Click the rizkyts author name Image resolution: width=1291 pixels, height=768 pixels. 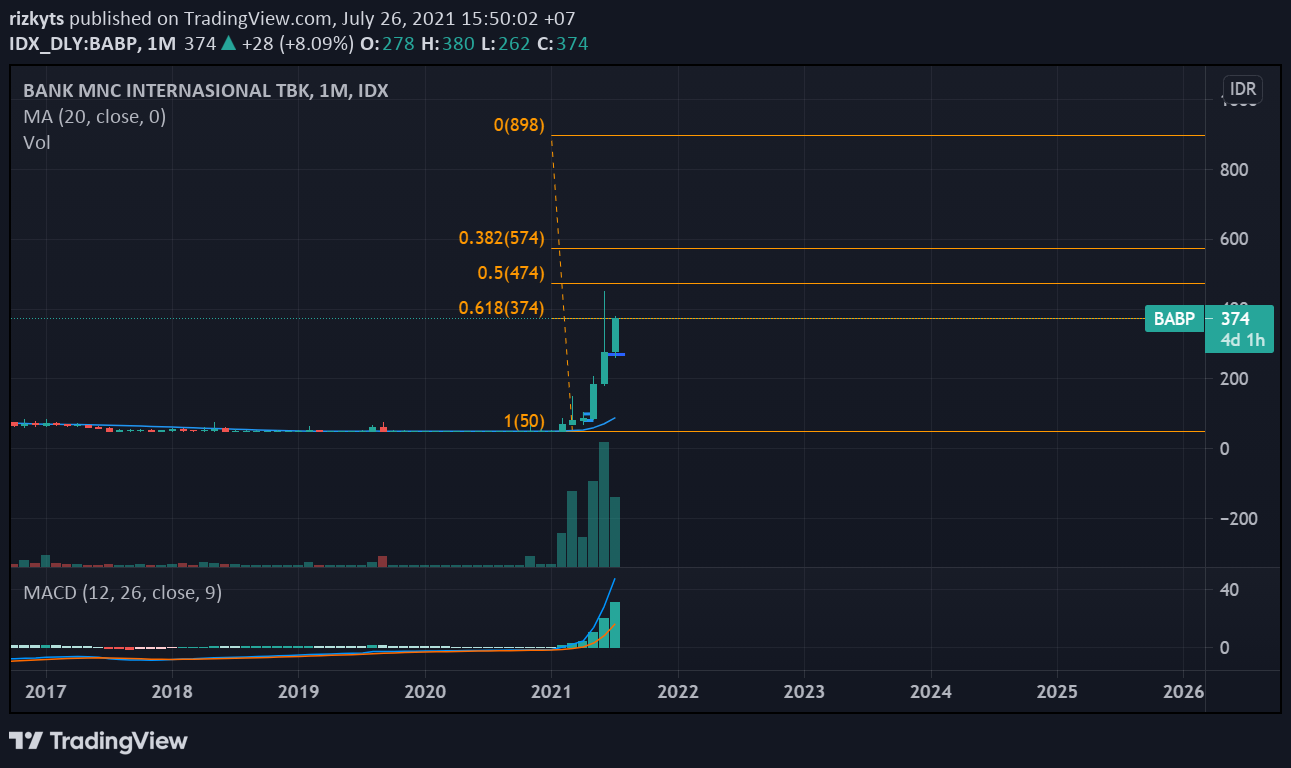[35, 17]
